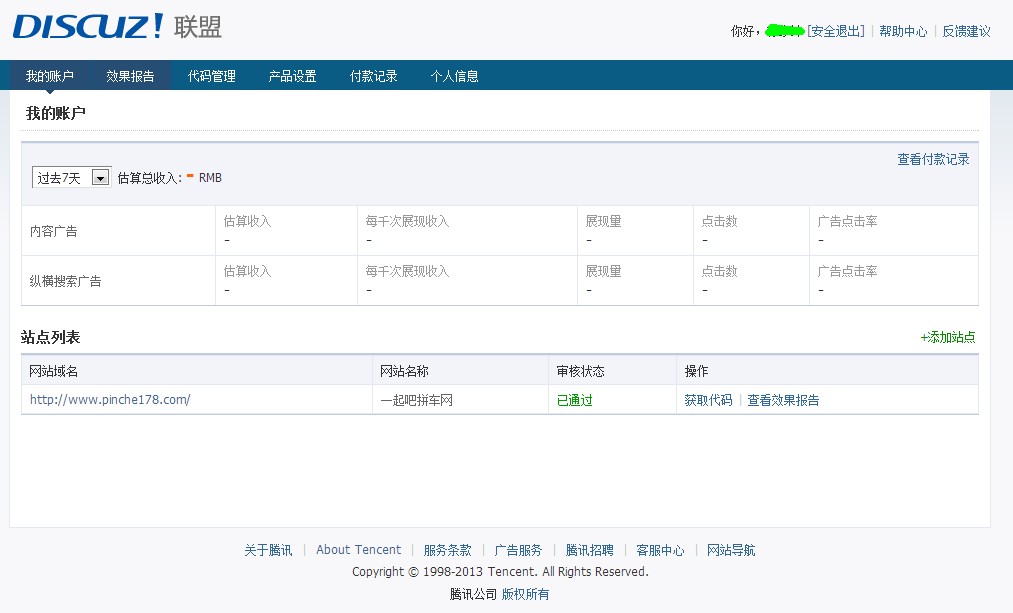This screenshot has height=613, width=1013.
Task: Click 获取代码 for the listed site
Action: coord(708,400)
